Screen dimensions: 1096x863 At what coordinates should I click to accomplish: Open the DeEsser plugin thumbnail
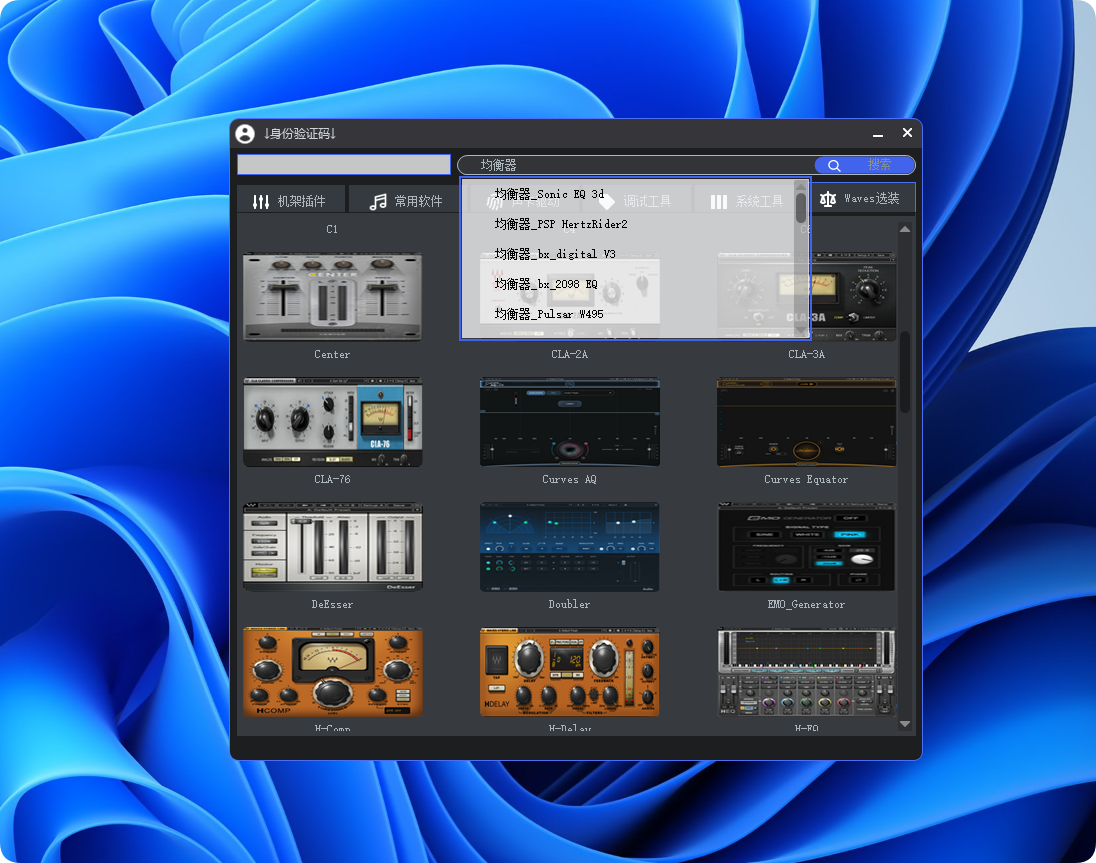pos(332,546)
